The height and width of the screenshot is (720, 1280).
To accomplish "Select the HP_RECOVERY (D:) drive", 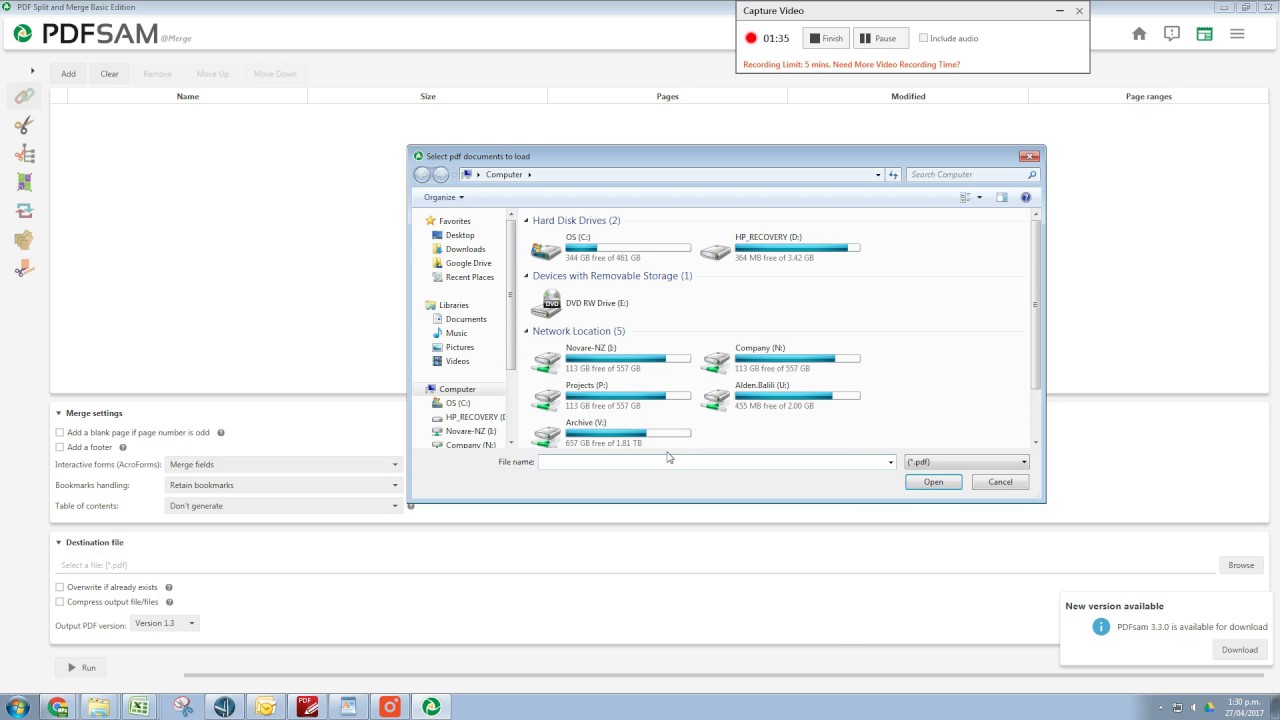I will 780,247.
